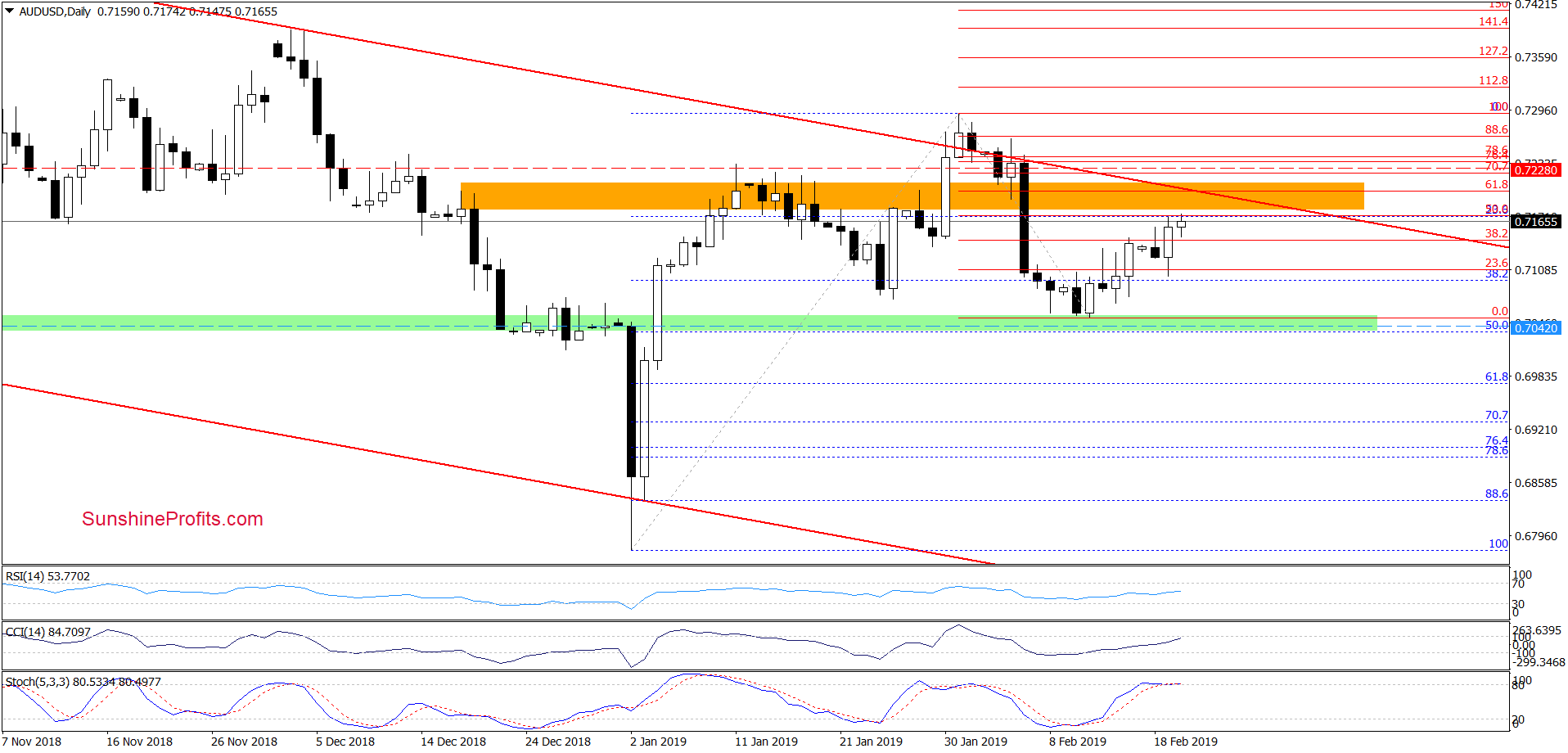The width and height of the screenshot is (1568, 753).
Task: Click the 14 Dec 2018 date label
Action: (453, 742)
